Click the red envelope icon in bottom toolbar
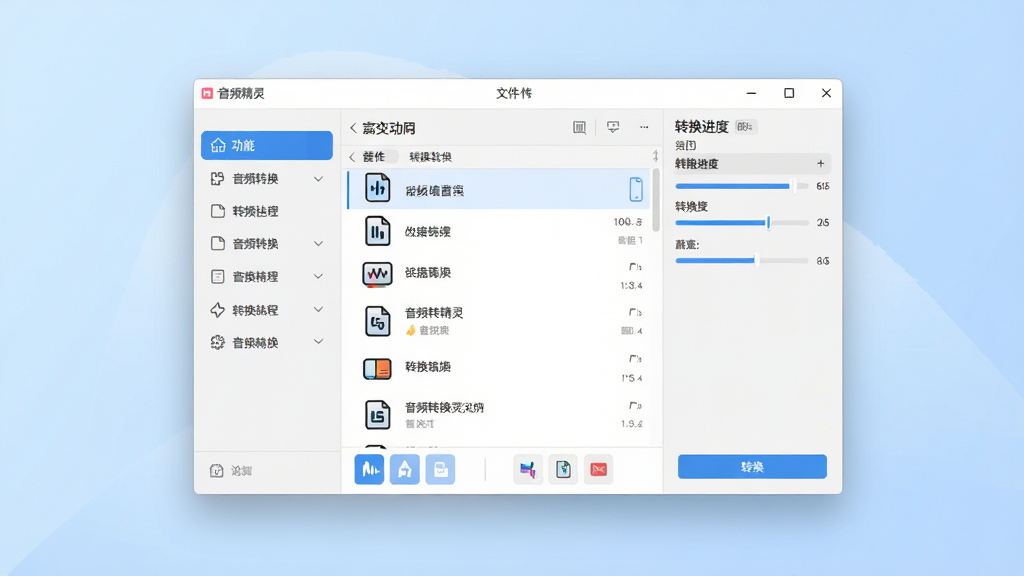Viewport: 1024px width, 576px height. pos(598,469)
